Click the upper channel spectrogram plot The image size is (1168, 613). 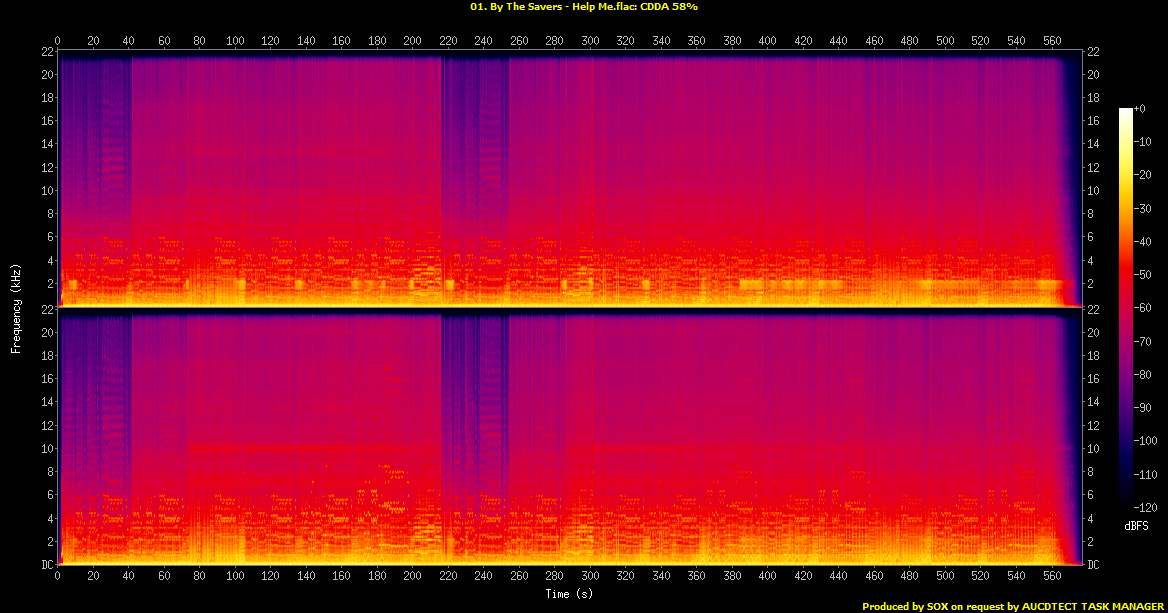[x=569, y=179]
